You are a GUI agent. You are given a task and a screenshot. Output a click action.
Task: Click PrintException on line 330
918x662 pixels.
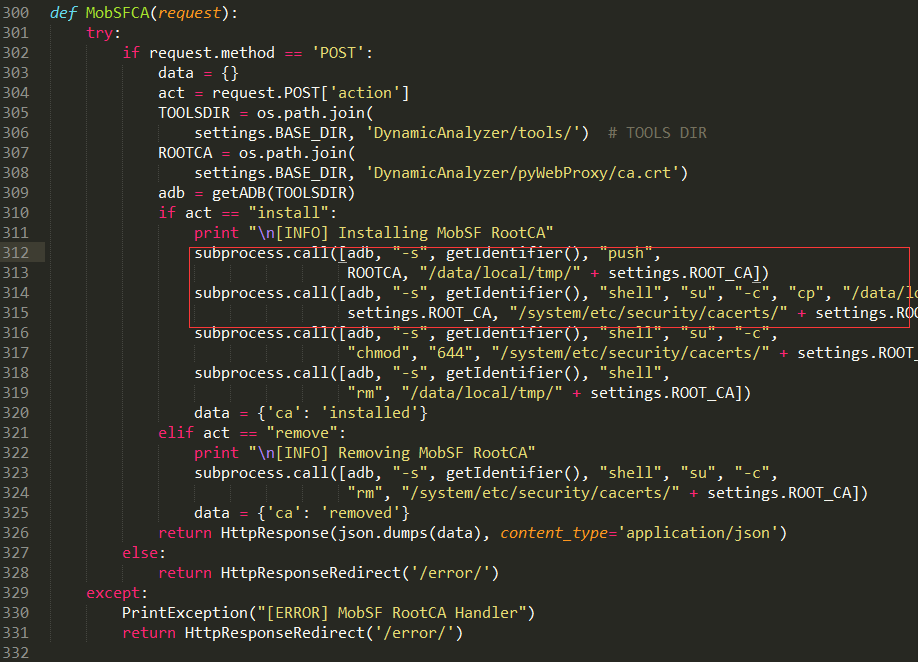[185, 613]
